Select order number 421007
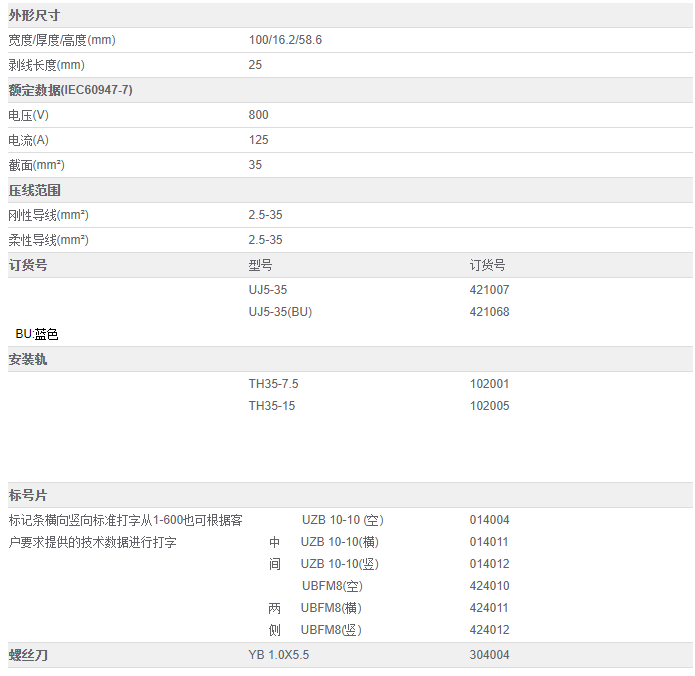Screen dimensions: 695x676 tap(489, 290)
